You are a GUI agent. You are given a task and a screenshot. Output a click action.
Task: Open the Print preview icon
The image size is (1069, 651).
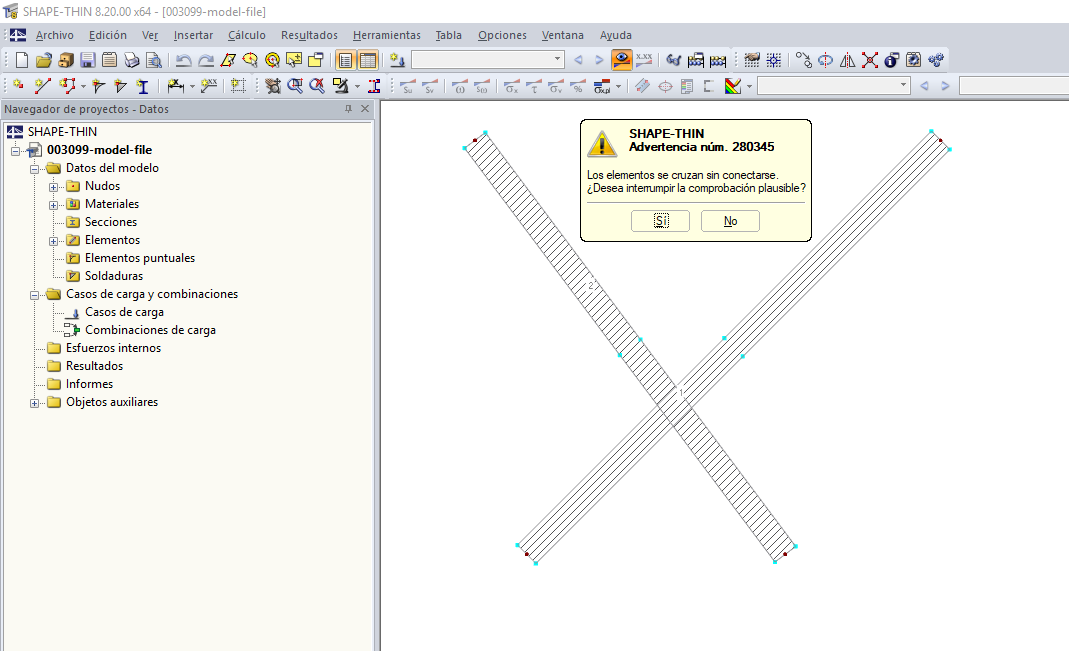point(154,60)
